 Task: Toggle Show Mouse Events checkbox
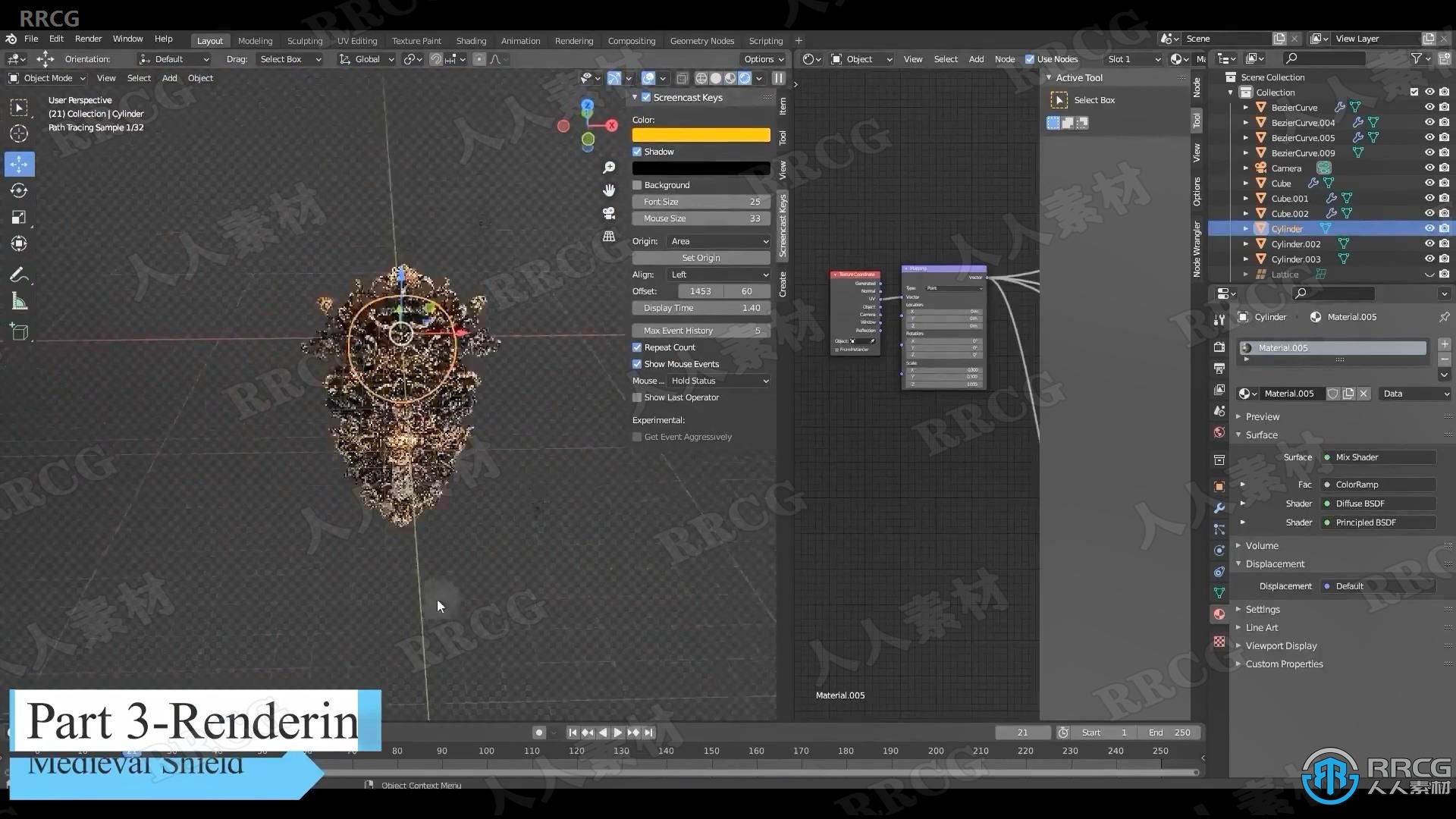tap(638, 363)
